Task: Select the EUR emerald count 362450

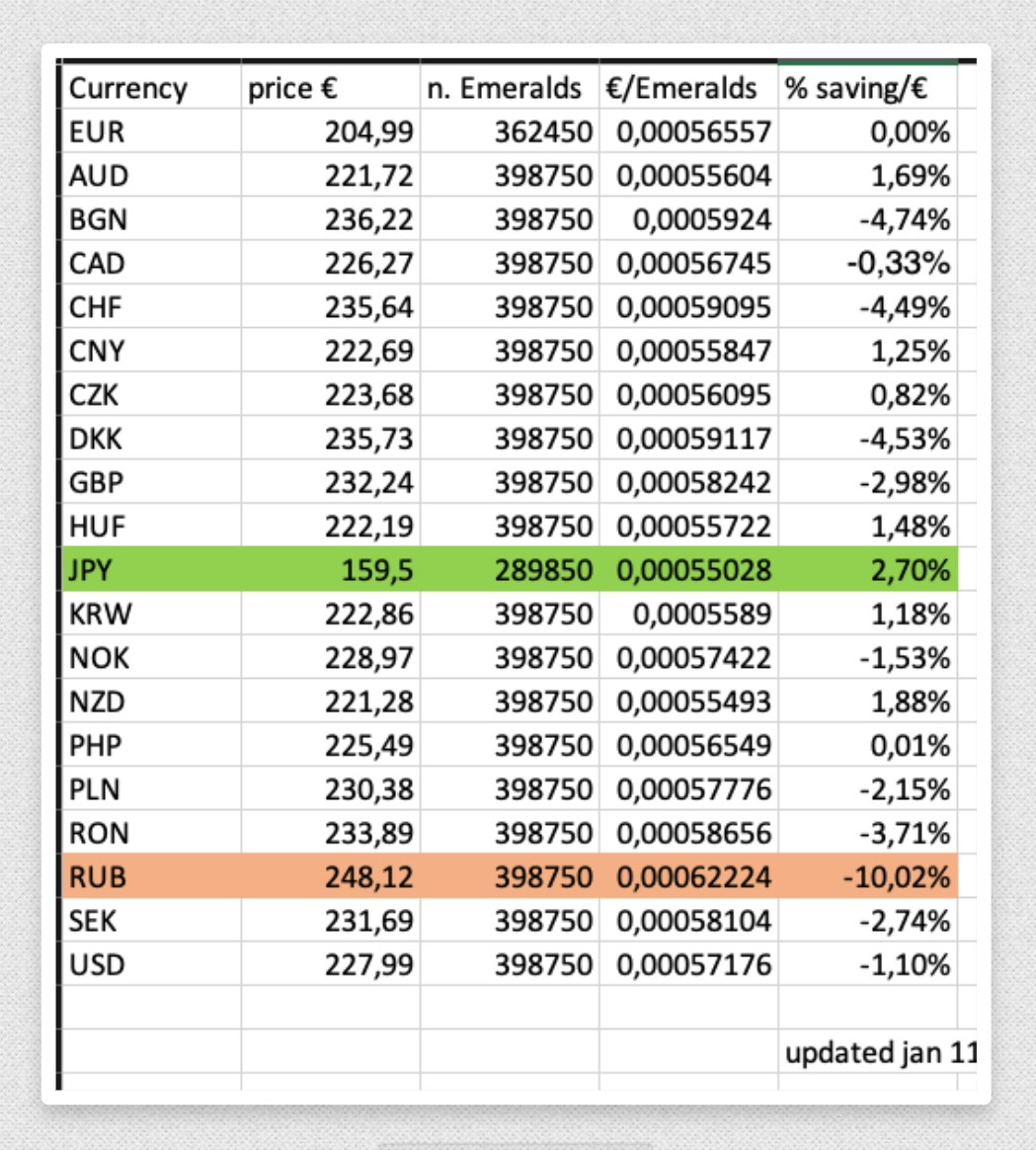Action: point(510,131)
